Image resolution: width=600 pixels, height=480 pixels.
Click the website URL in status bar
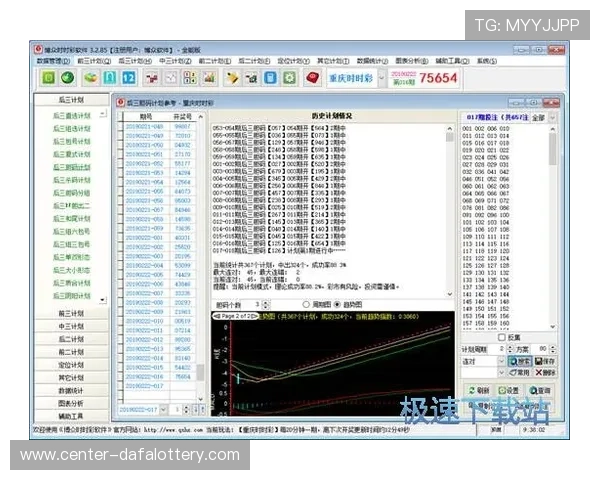(173, 430)
